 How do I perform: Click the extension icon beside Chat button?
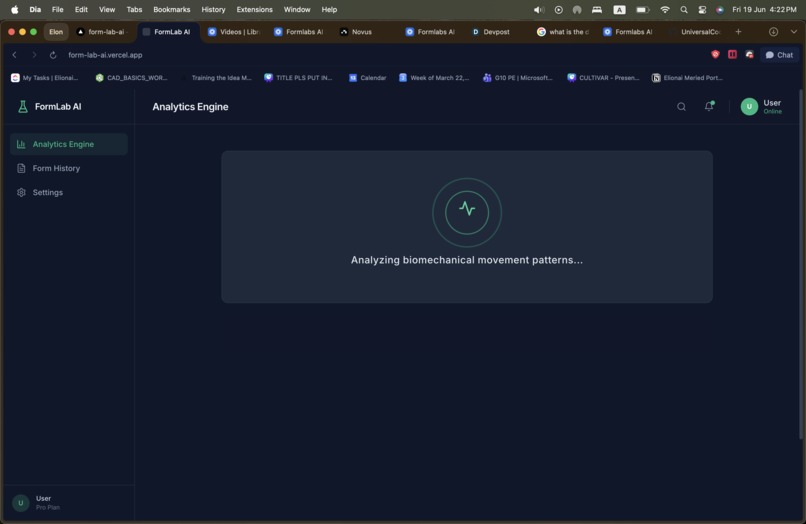(749, 55)
